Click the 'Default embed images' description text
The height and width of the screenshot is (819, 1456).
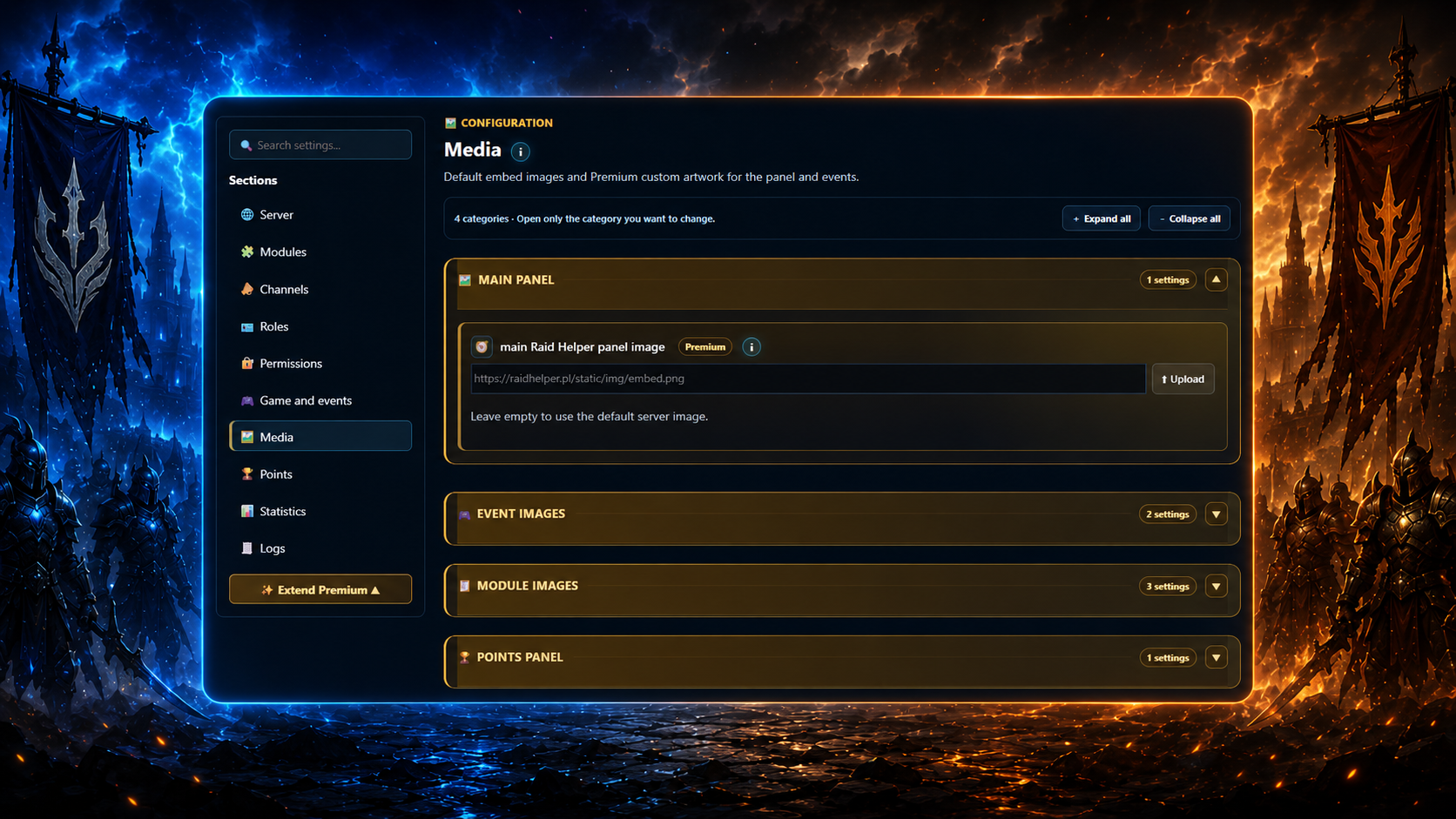[x=651, y=177]
